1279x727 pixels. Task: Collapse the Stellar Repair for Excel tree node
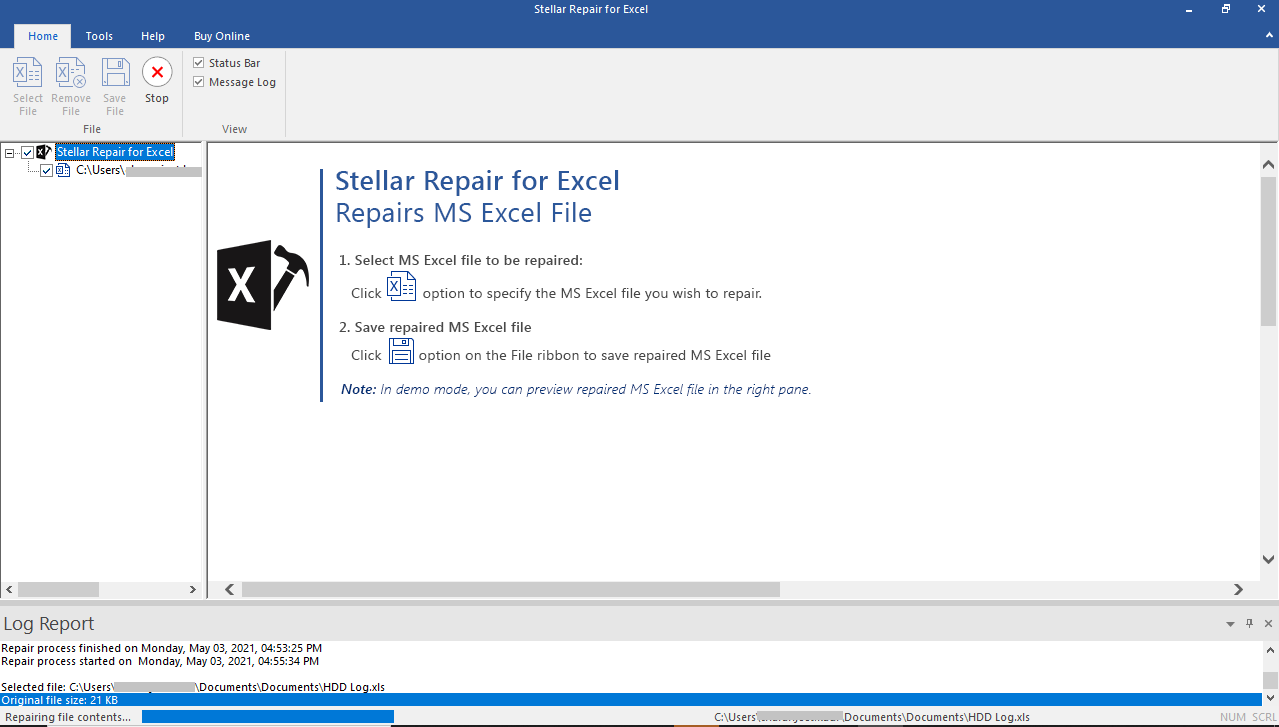(10, 153)
